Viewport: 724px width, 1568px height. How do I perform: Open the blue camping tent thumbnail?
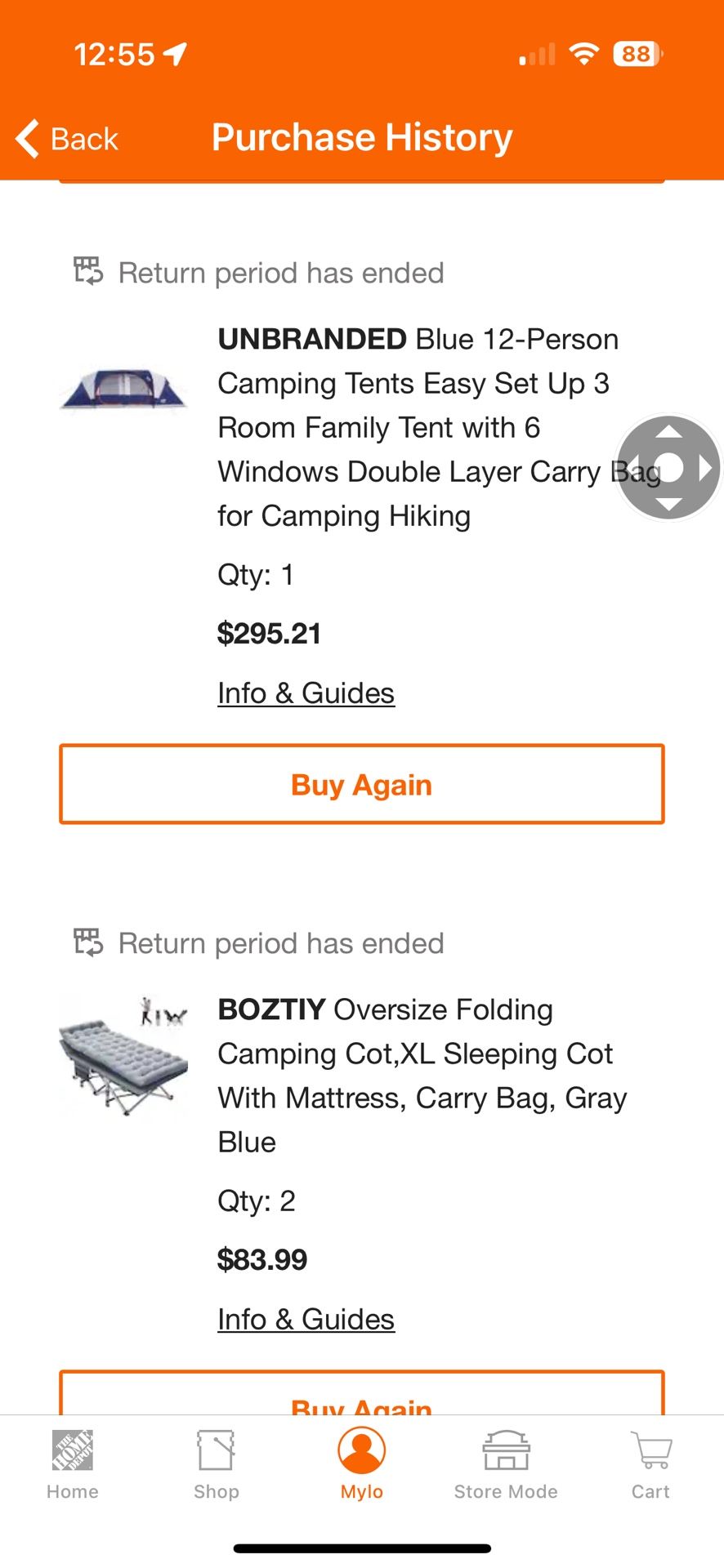click(x=124, y=390)
